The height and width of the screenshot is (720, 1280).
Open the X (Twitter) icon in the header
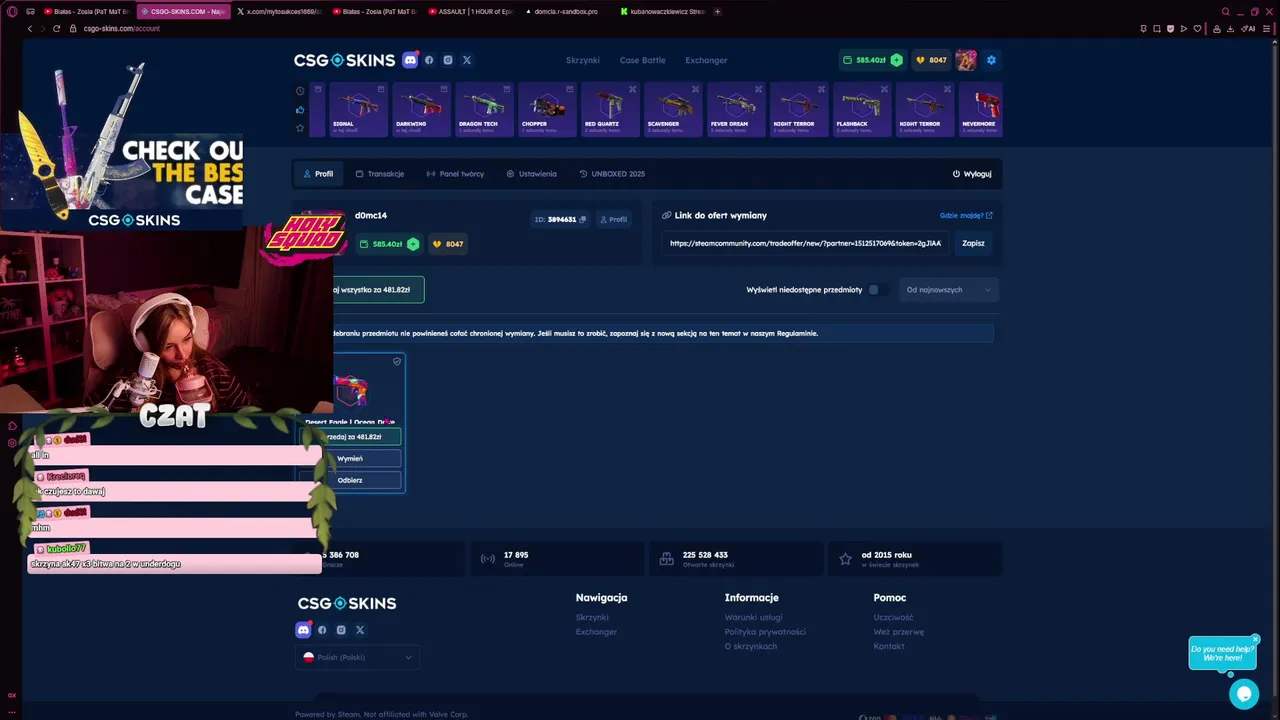[x=466, y=60]
